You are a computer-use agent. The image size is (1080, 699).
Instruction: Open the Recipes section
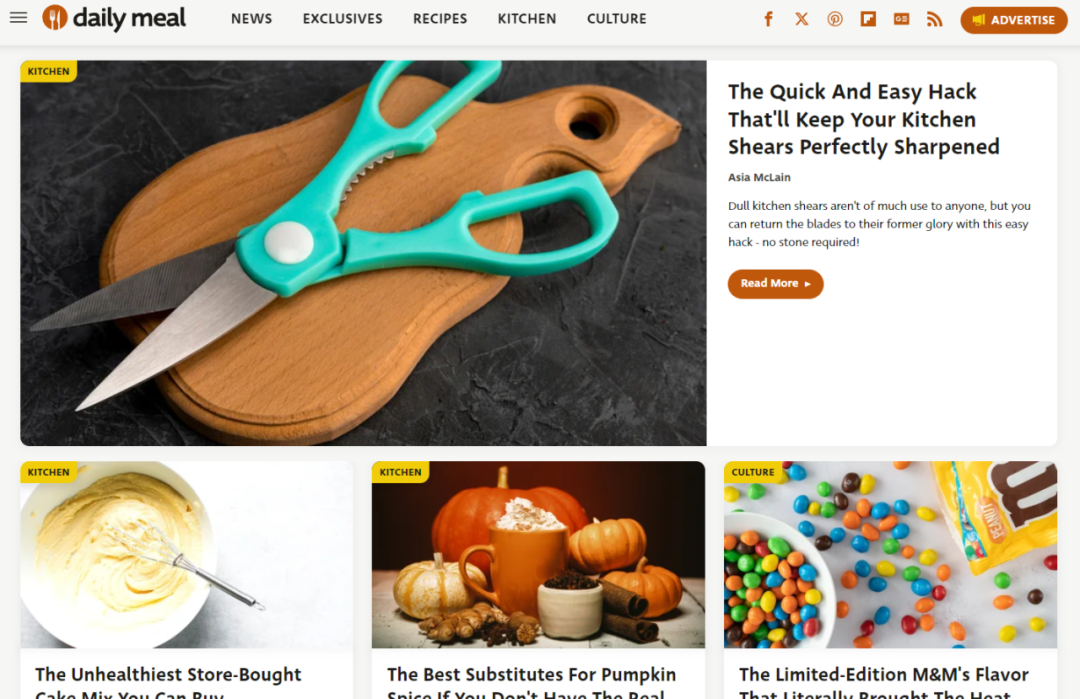[x=440, y=19]
